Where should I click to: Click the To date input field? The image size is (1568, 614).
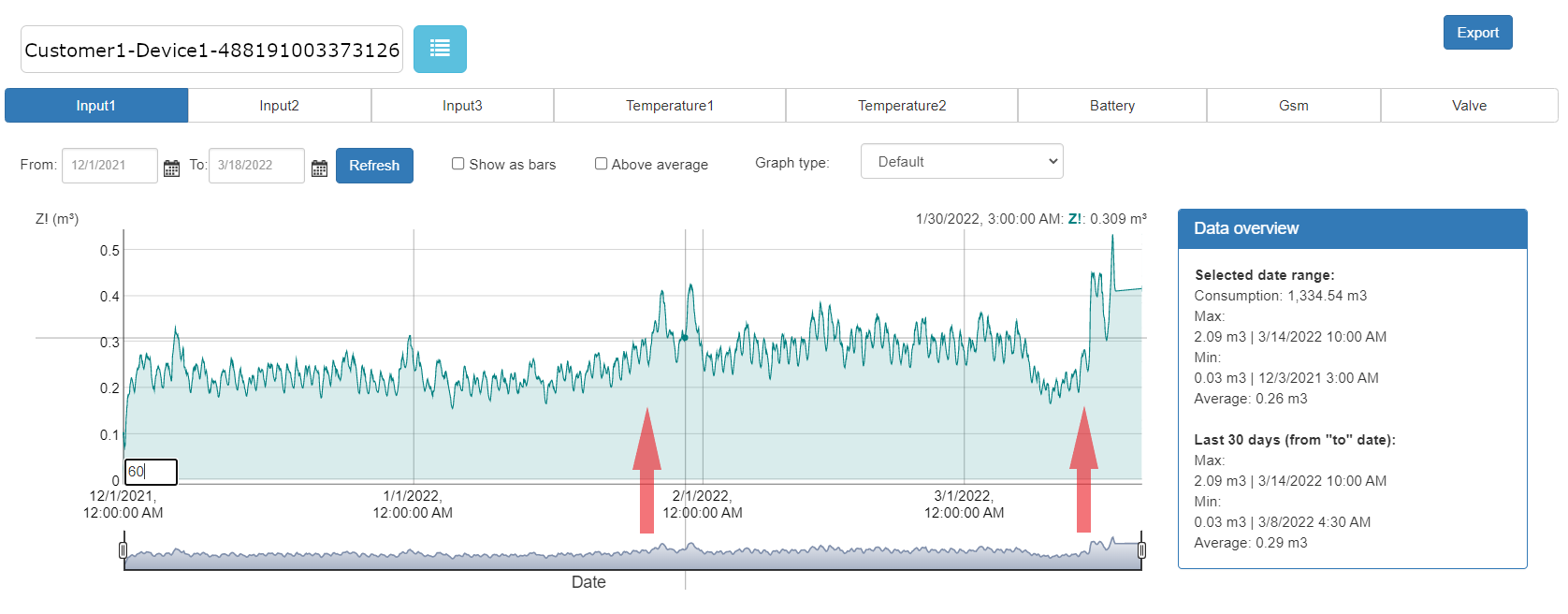(x=255, y=166)
